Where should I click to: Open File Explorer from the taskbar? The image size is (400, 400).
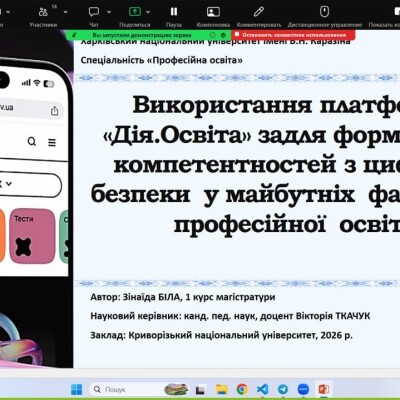221,389
